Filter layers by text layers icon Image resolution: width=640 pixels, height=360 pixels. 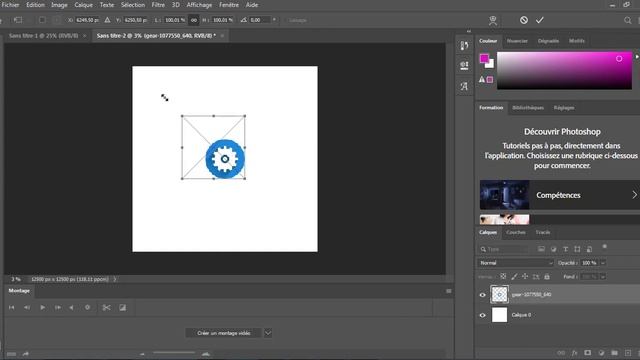(x=565, y=249)
